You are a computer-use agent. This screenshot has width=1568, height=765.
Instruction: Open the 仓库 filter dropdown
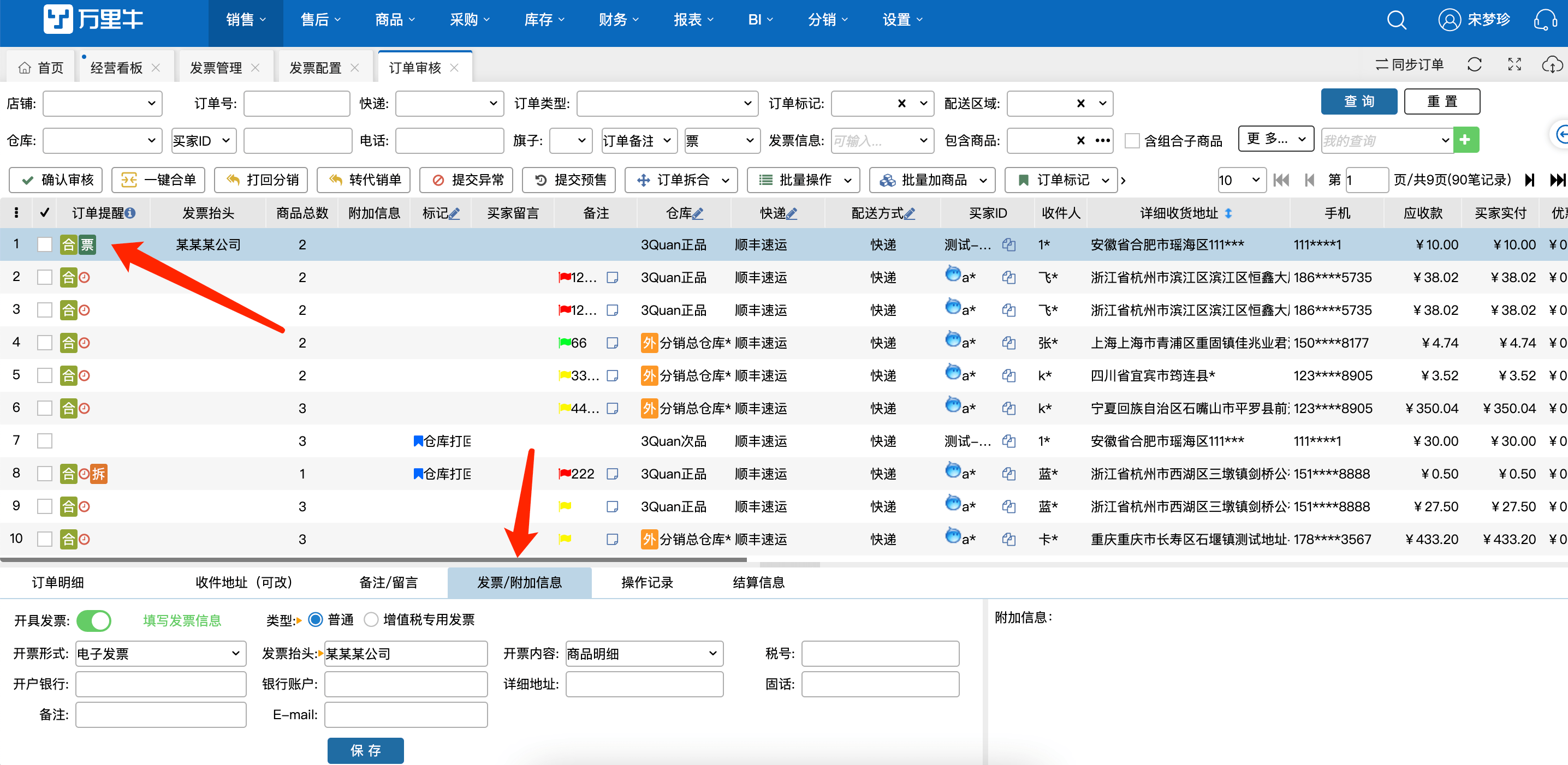102,140
